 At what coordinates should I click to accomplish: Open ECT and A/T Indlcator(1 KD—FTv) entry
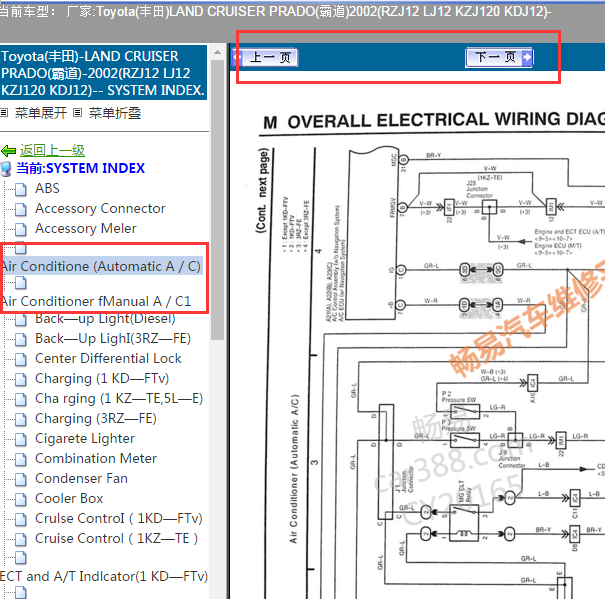coord(104,576)
